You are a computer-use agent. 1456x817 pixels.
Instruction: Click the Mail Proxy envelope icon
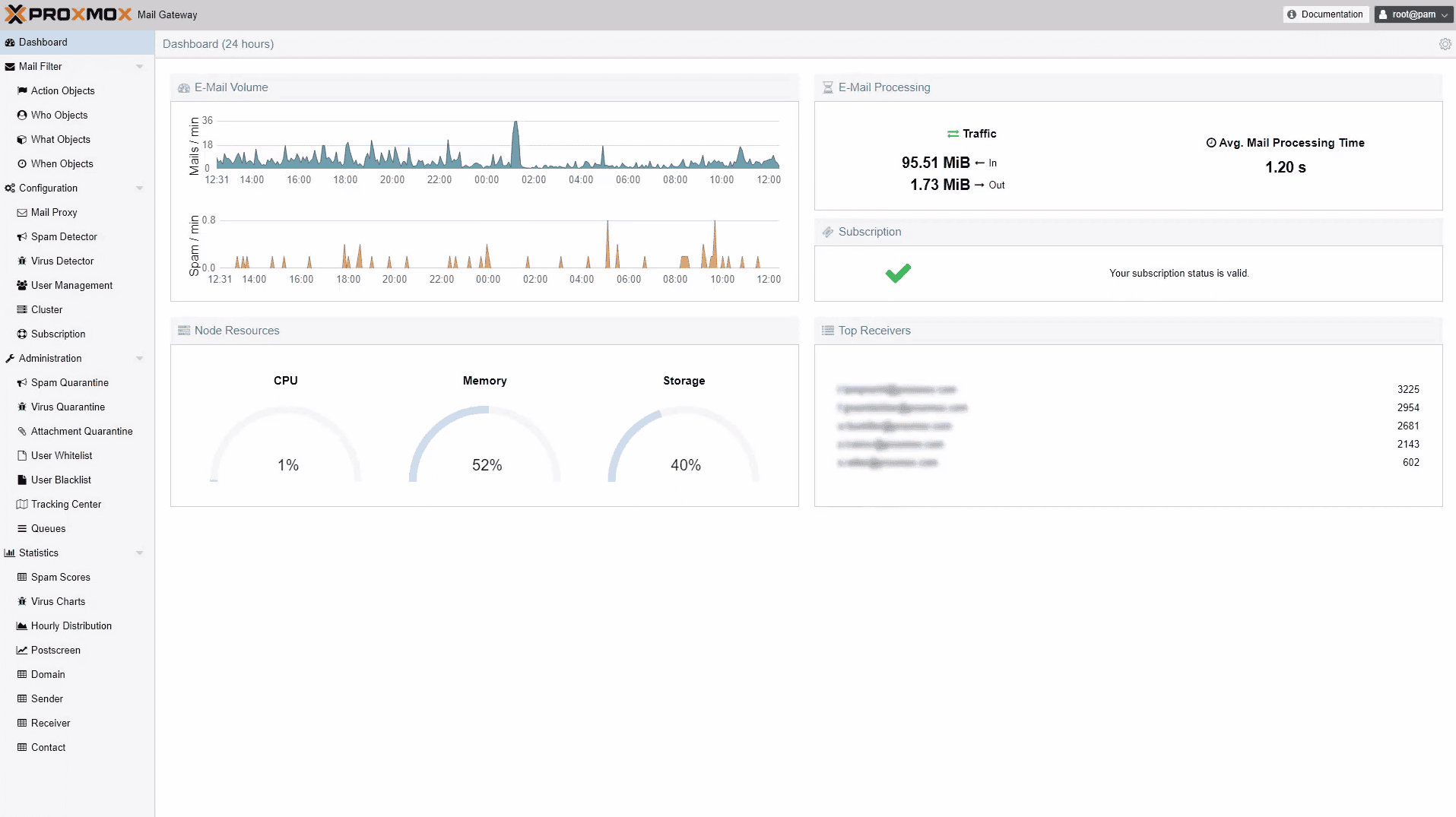tap(22, 212)
